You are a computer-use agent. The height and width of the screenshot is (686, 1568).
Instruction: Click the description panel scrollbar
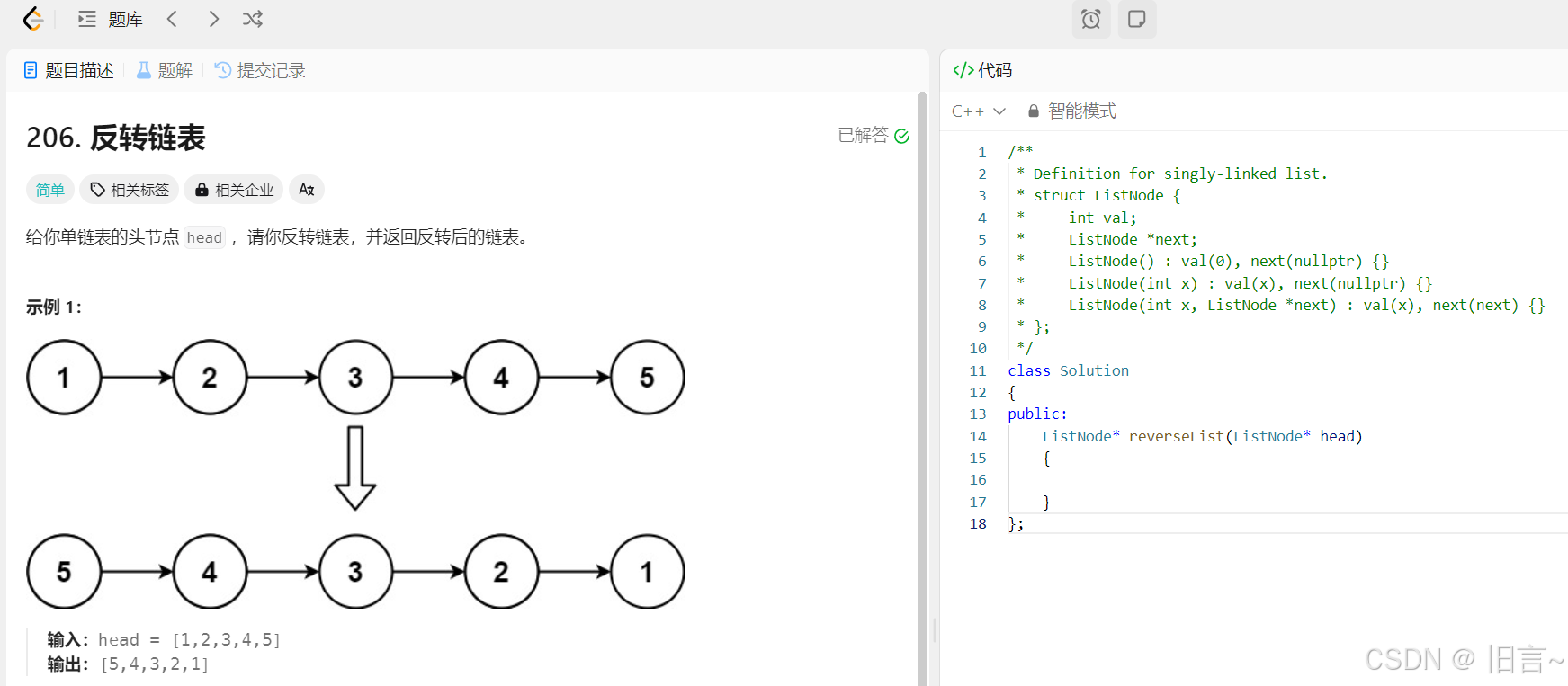tap(922, 388)
